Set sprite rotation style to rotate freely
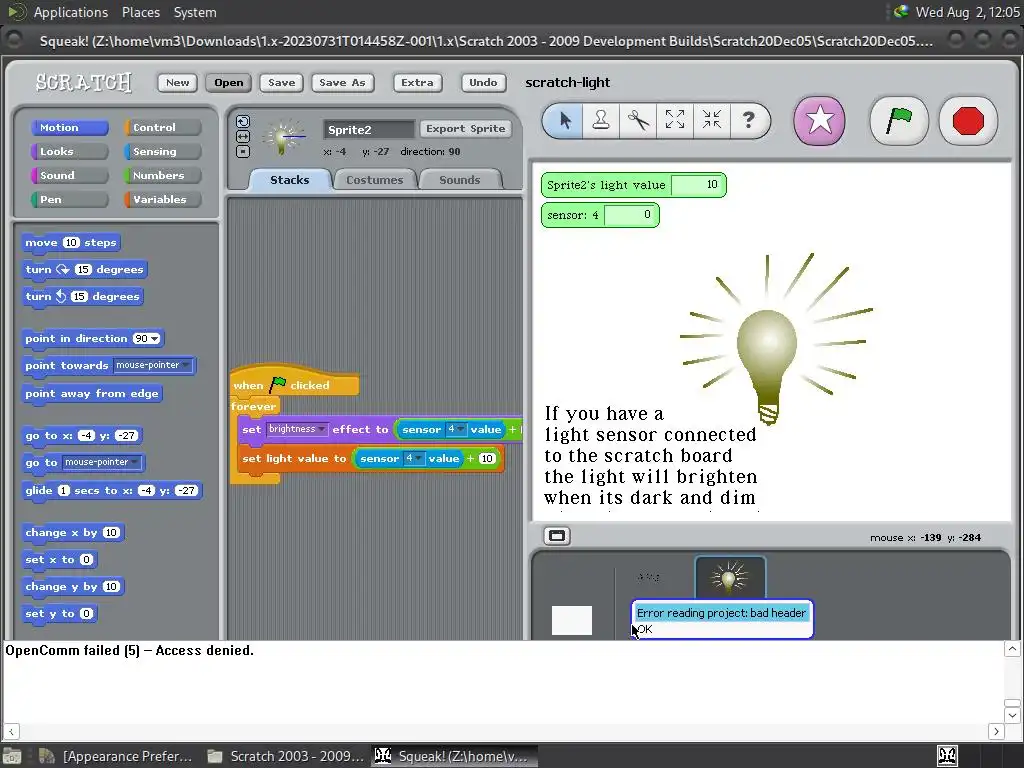Screen dimensions: 1024x768 pyautogui.click(x=242, y=121)
